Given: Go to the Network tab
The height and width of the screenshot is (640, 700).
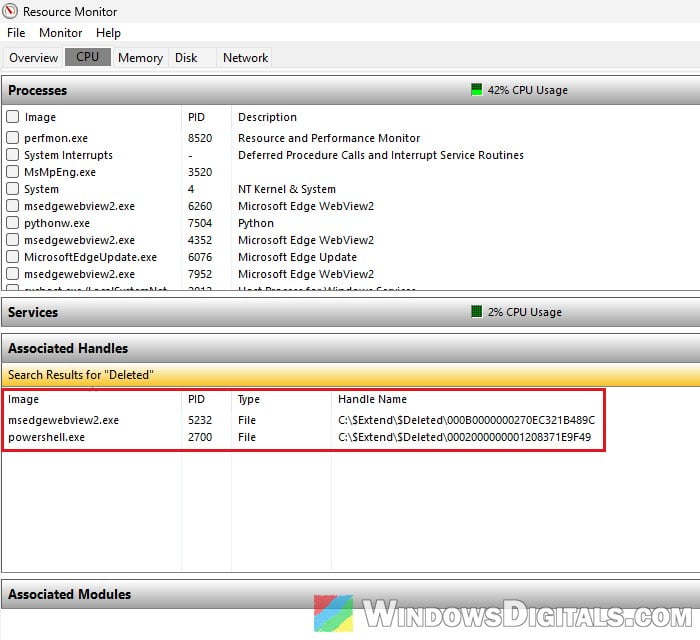Looking at the screenshot, I should click(x=246, y=58).
